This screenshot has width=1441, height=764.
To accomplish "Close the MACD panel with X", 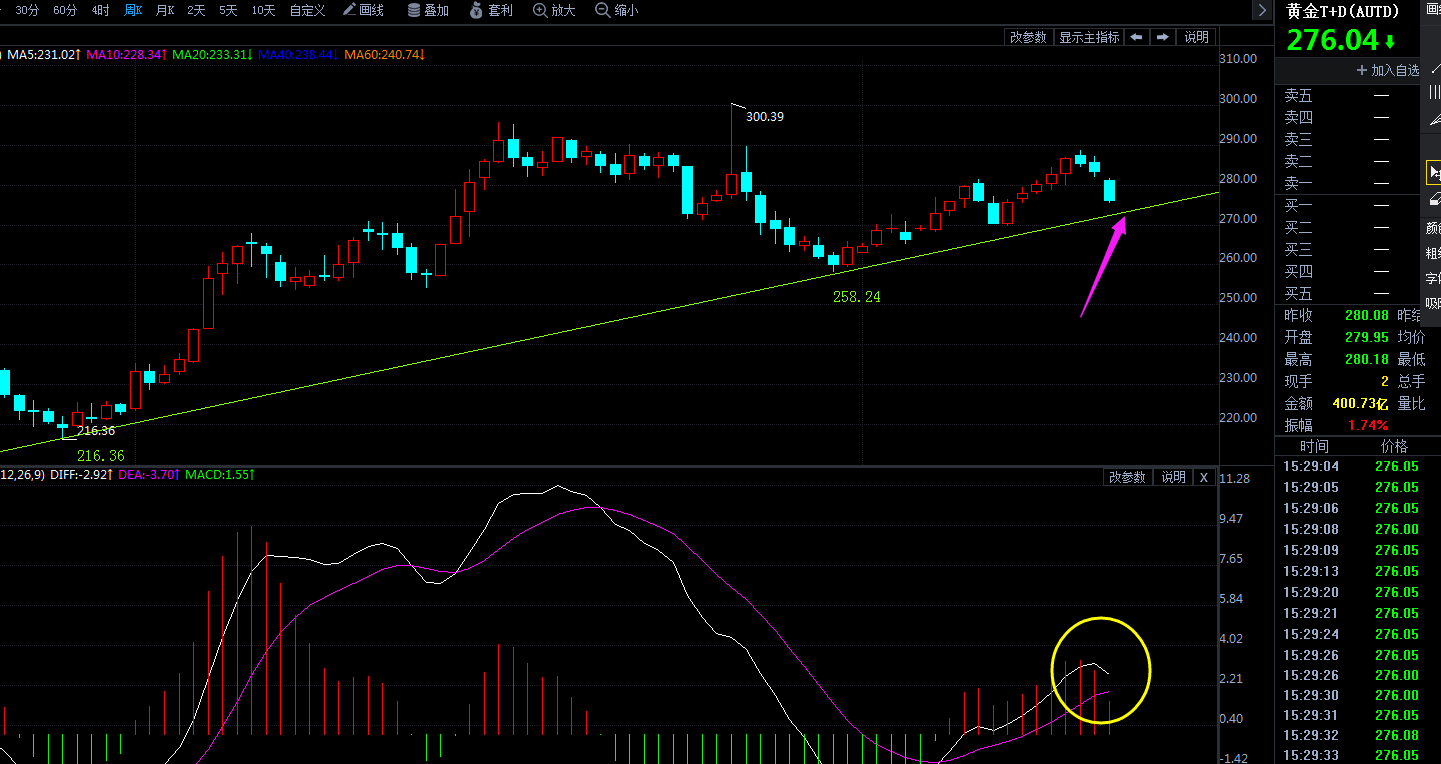I will [x=1204, y=477].
